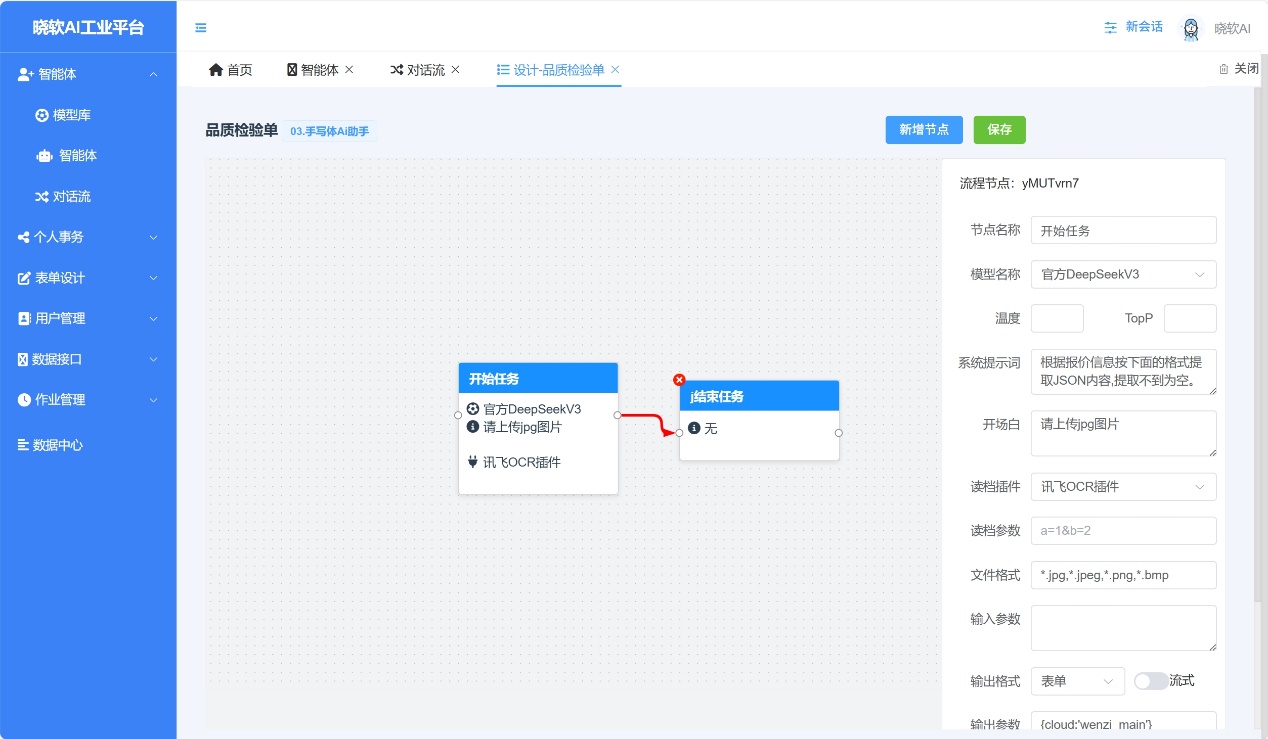Click the 晓软AI user avatar
The width and height of the screenshot is (1268, 739).
tap(1191, 29)
